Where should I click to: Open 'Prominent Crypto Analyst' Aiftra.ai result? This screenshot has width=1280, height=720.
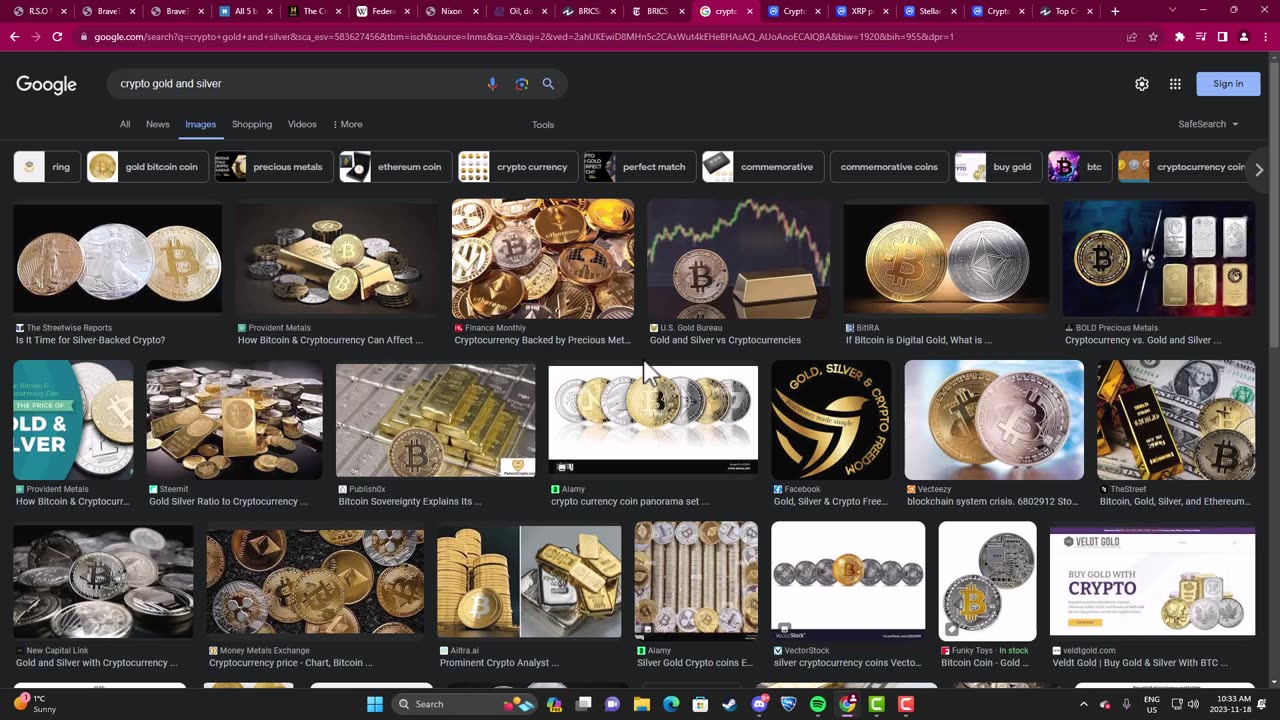[x=498, y=663]
